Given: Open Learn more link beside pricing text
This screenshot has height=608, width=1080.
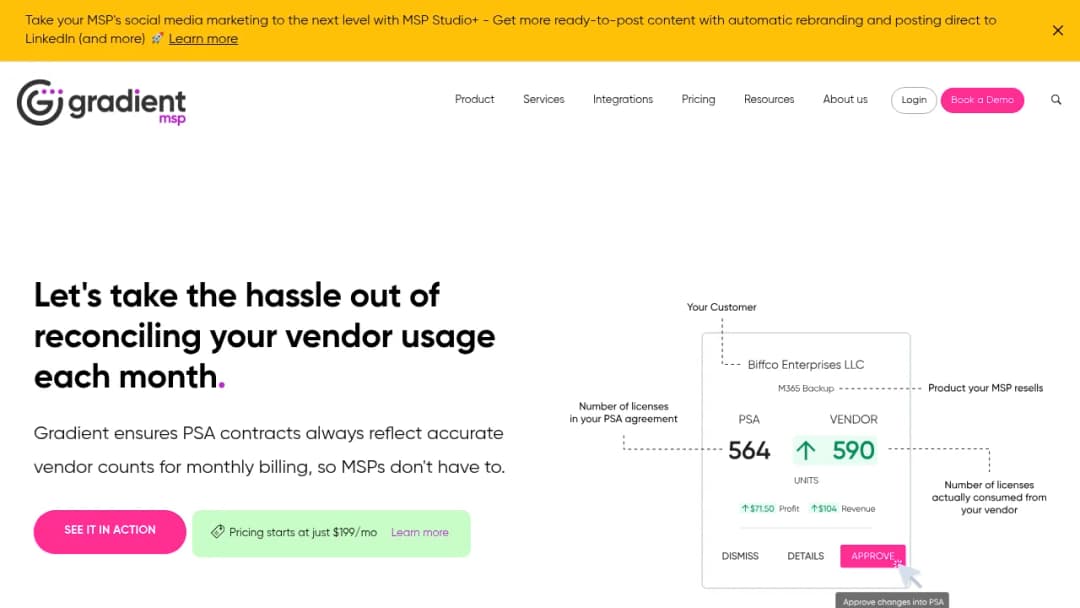Looking at the screenshot, I should (419, 532).
